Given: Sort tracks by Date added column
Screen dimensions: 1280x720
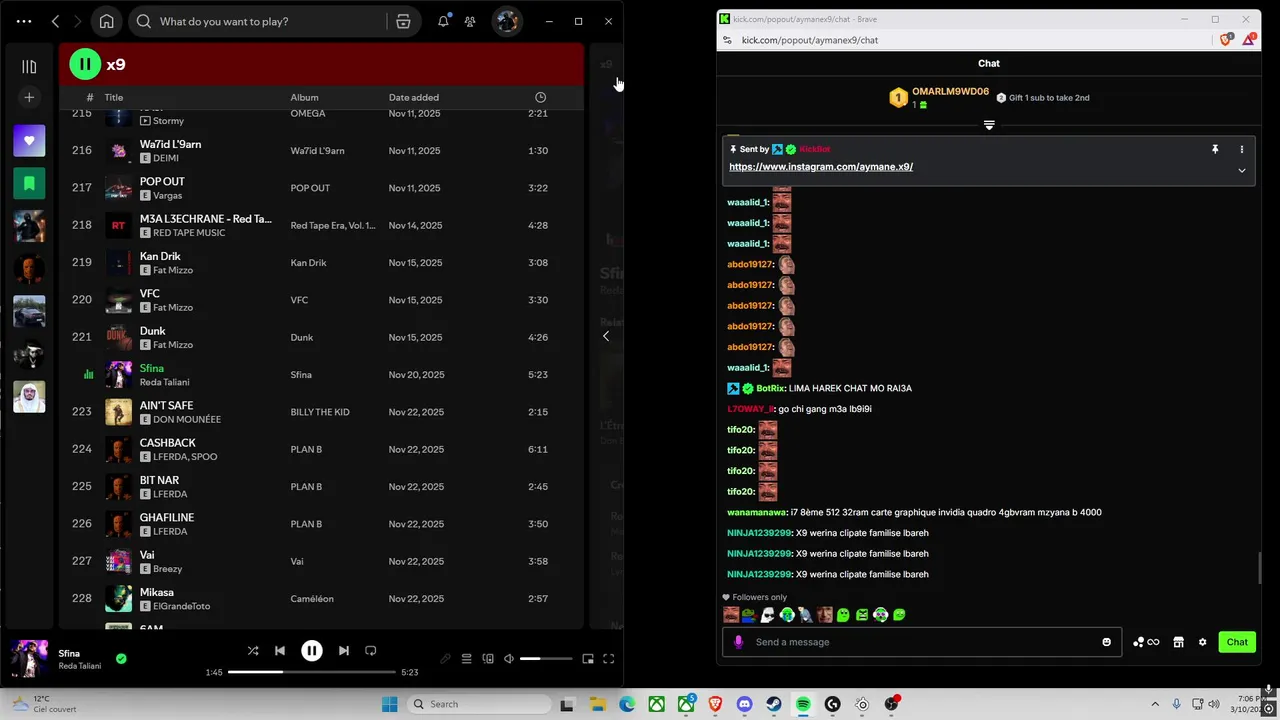Looking at the screenshot, I should pyautogui.click(x=414, y=97).
